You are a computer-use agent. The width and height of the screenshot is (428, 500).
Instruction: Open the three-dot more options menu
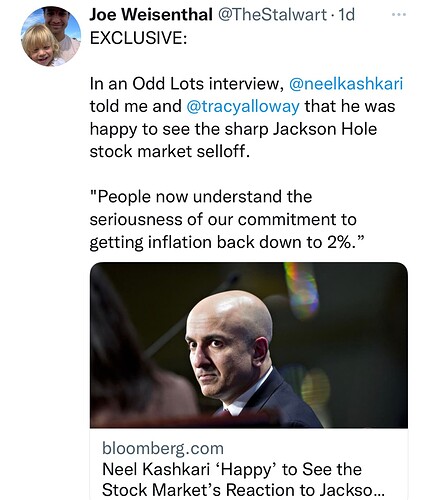pyautogui.click(x=399, y=14)
